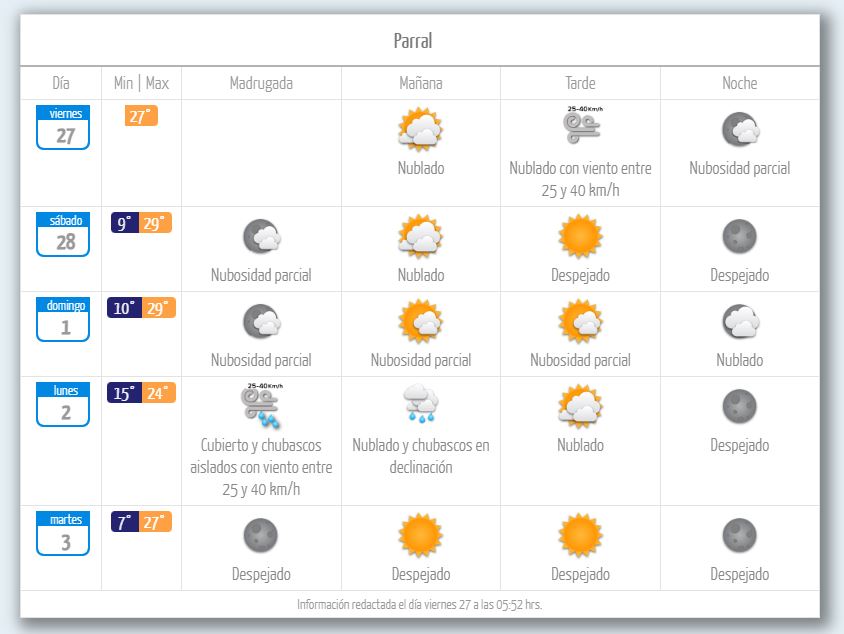This screenshot has width=844, height=634.
Task: Select the martes 3 date badge
Action: [x=63, y=534]
